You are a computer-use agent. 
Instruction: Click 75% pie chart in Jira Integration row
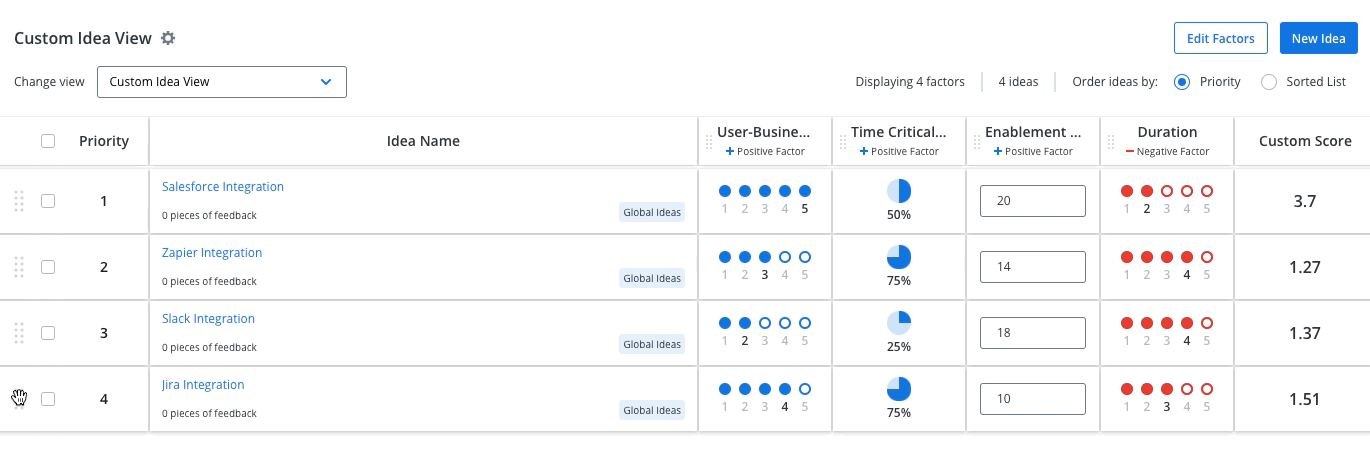899,389
